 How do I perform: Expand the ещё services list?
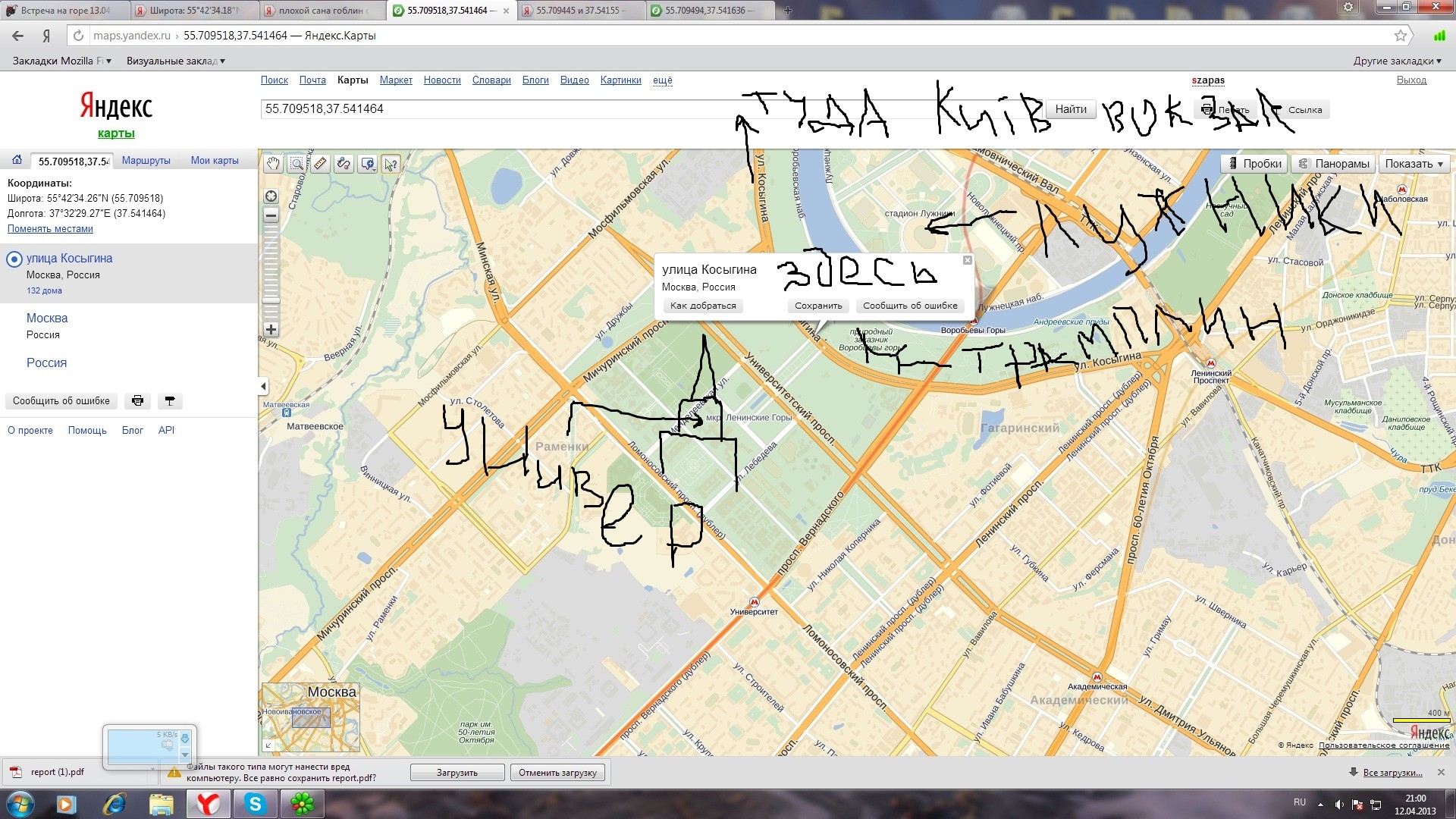[663, 80]
